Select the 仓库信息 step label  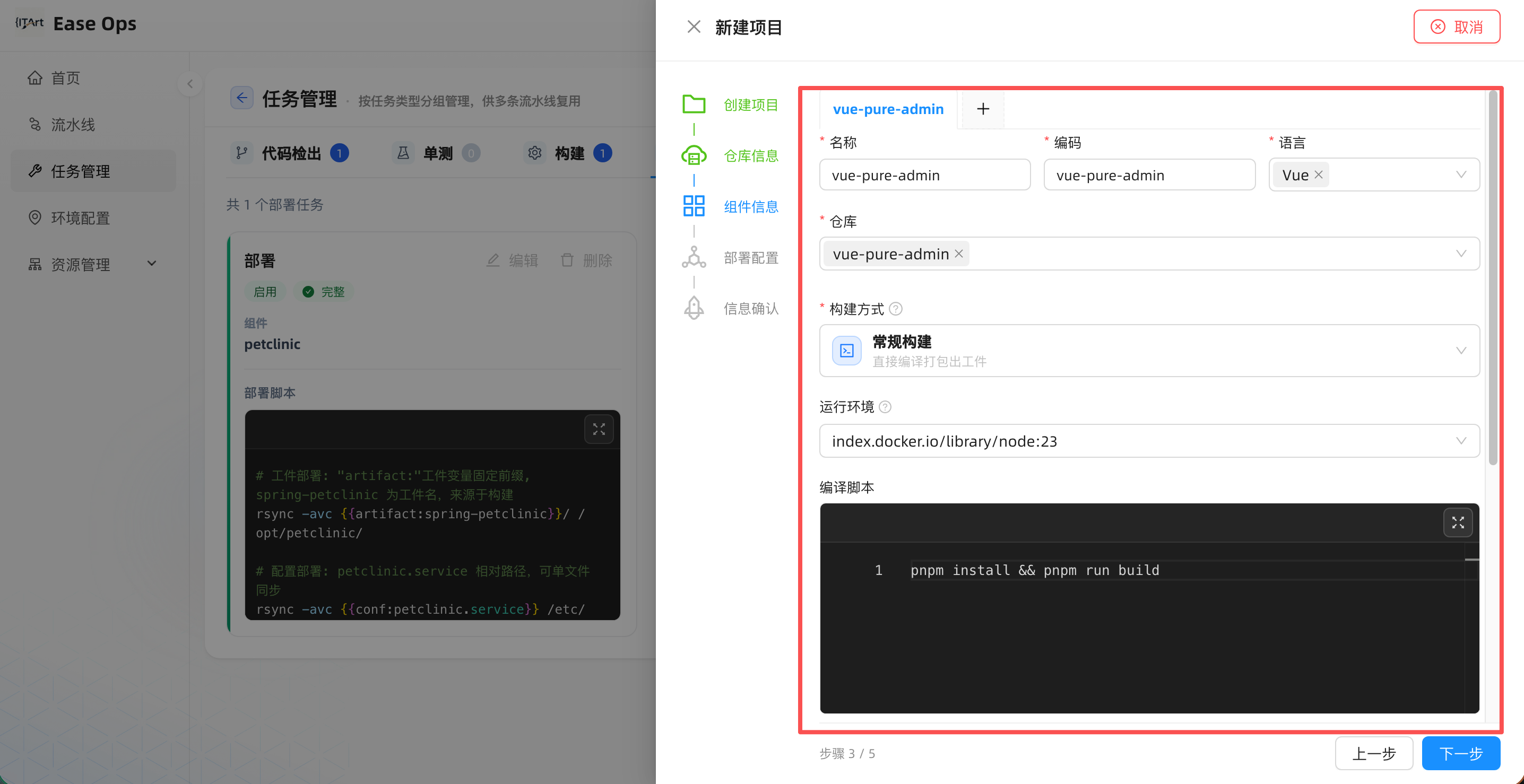pyautogui.click(x=751, y=155)
